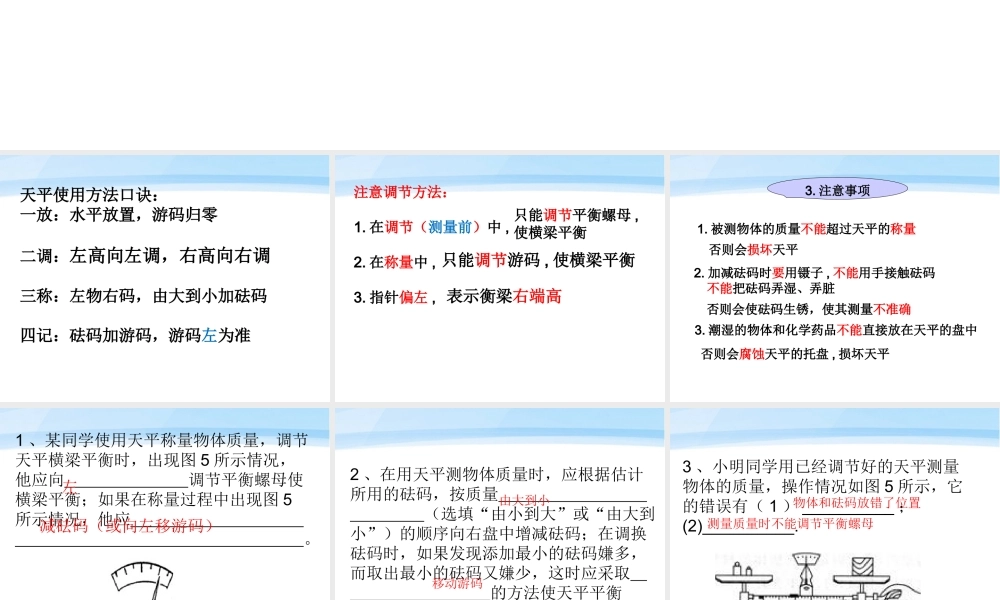Select the 3. 注意事项 oval label
Screen dimensions: 1000x600
coord(837,190)
